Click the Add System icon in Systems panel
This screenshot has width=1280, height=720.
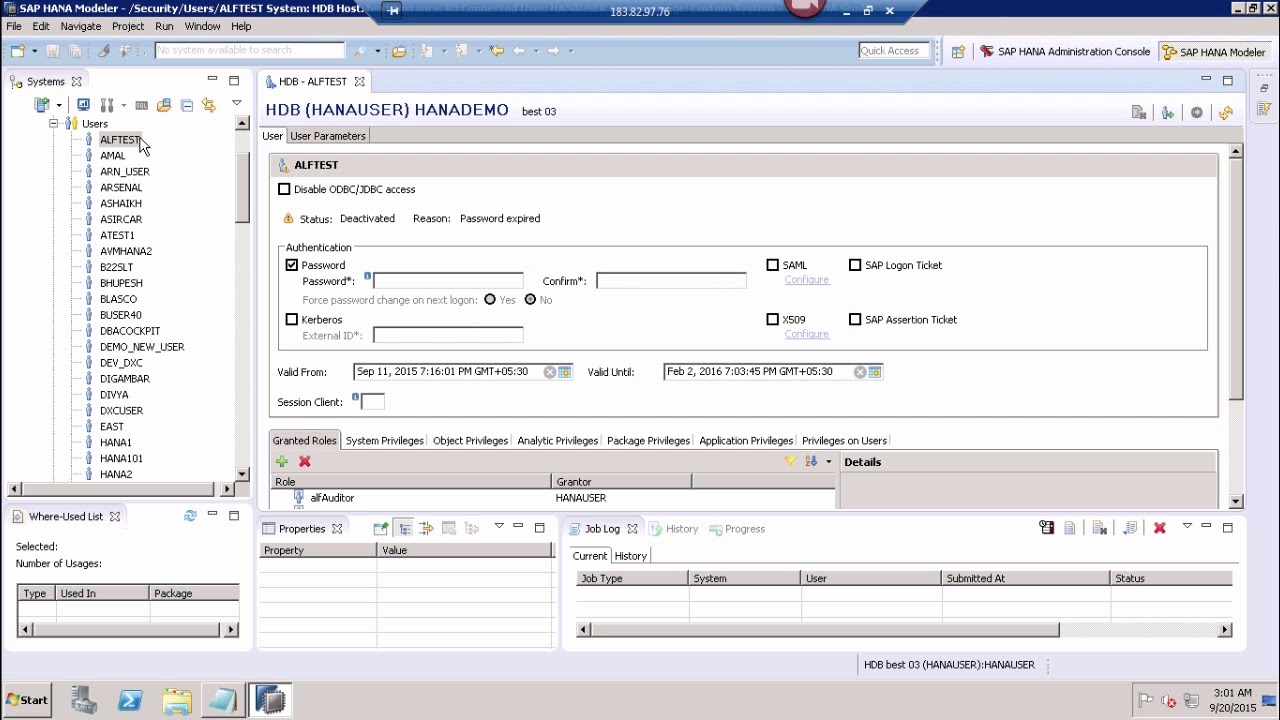coord(42,105)
